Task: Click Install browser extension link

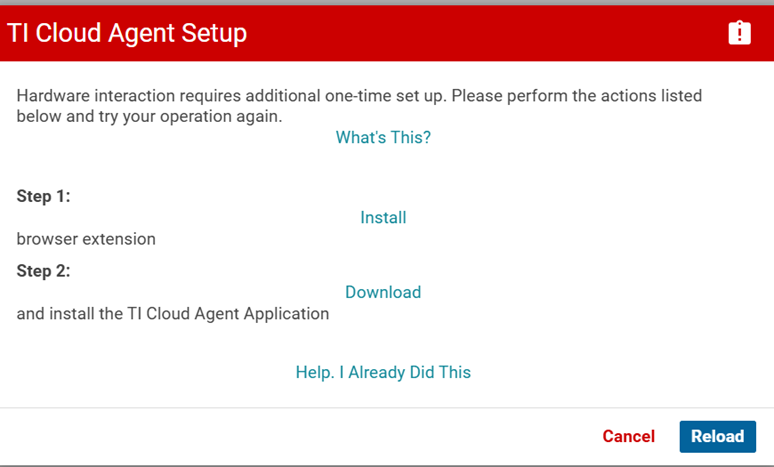Action: point(383,217)
